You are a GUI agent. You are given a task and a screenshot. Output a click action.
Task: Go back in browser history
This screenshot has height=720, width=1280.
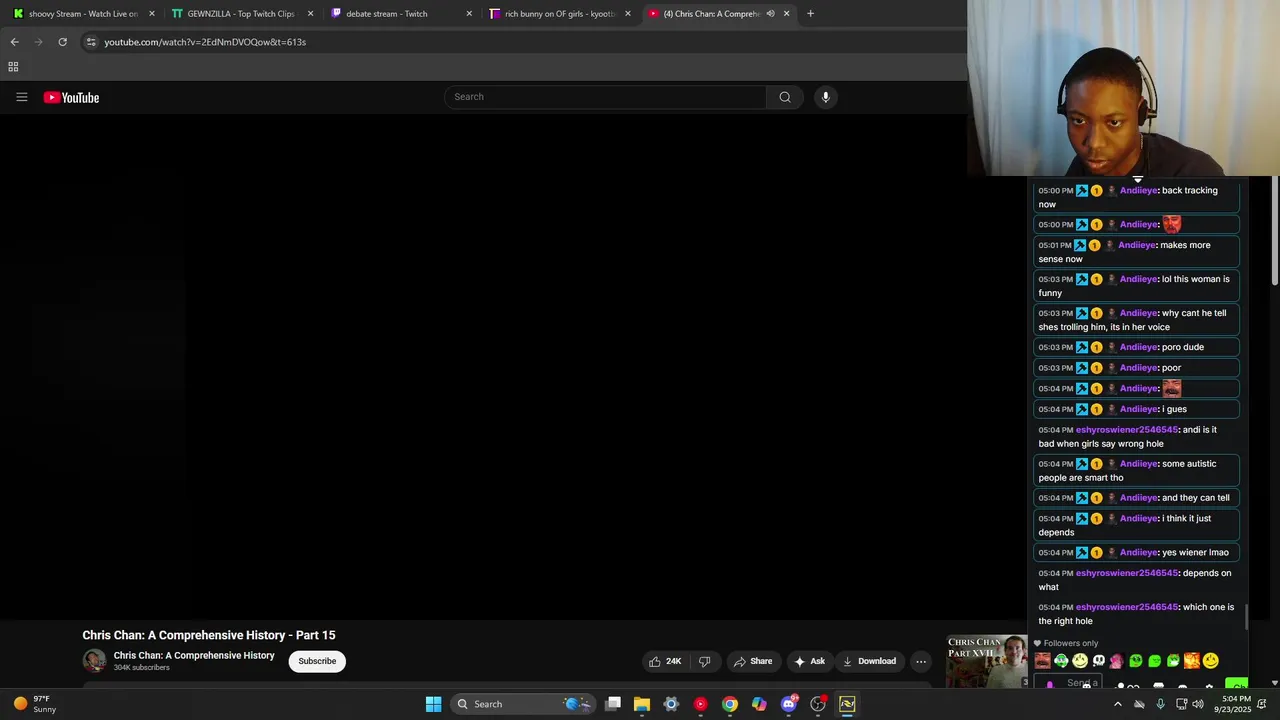[x=14, y=42]
